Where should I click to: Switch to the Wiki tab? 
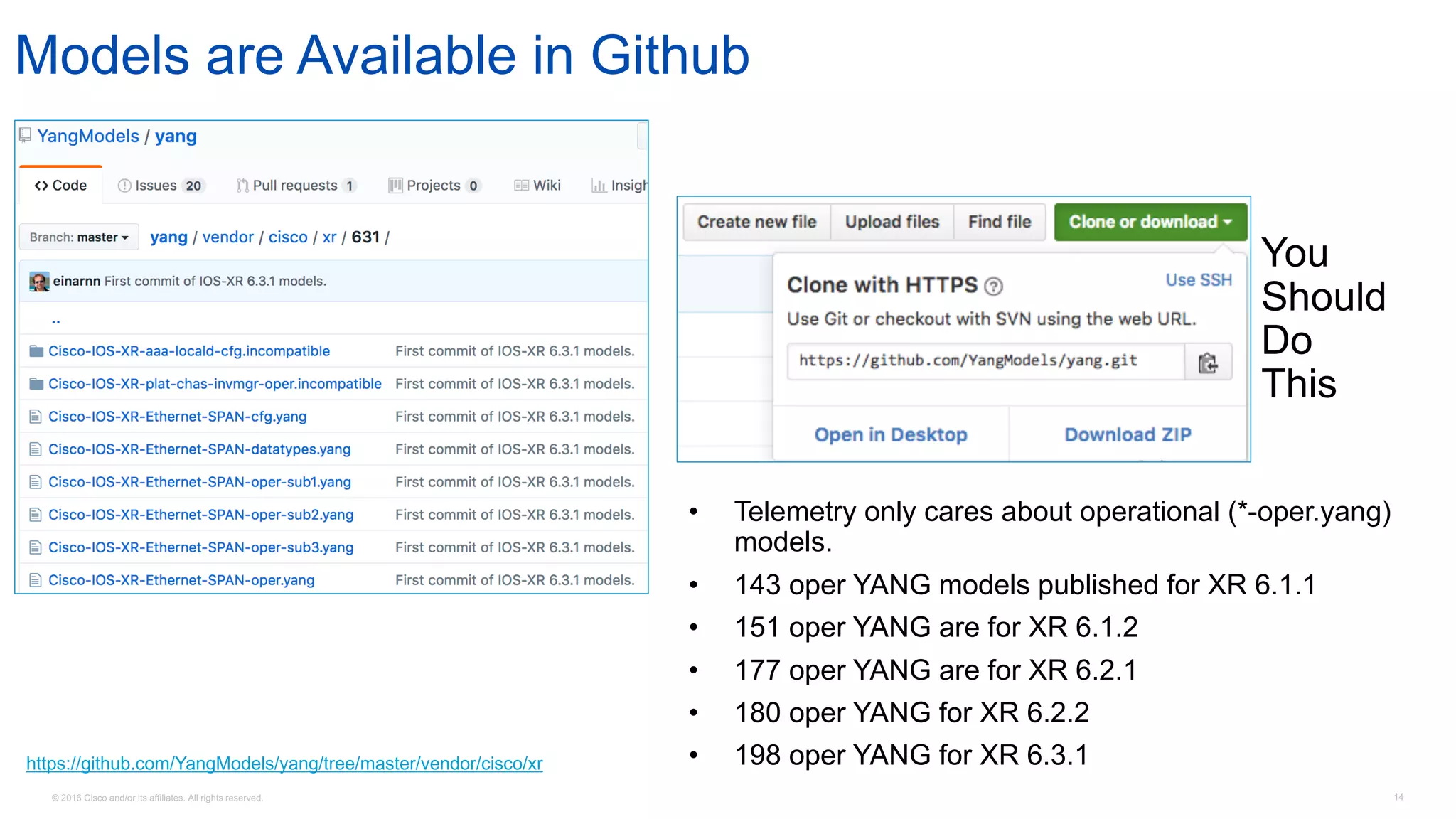[x=537, y=186]
